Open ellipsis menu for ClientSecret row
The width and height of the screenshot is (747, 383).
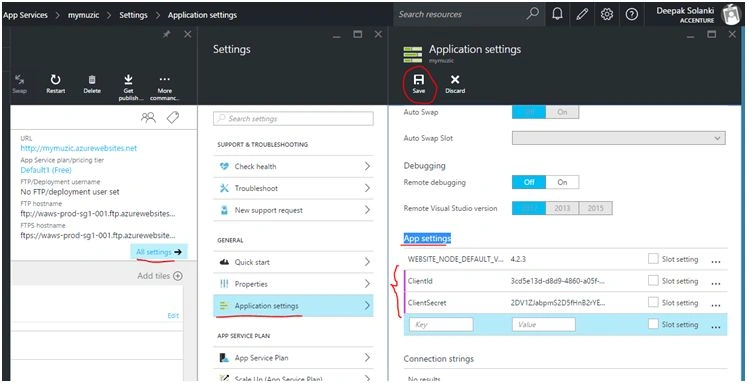(x=716, y=305)
